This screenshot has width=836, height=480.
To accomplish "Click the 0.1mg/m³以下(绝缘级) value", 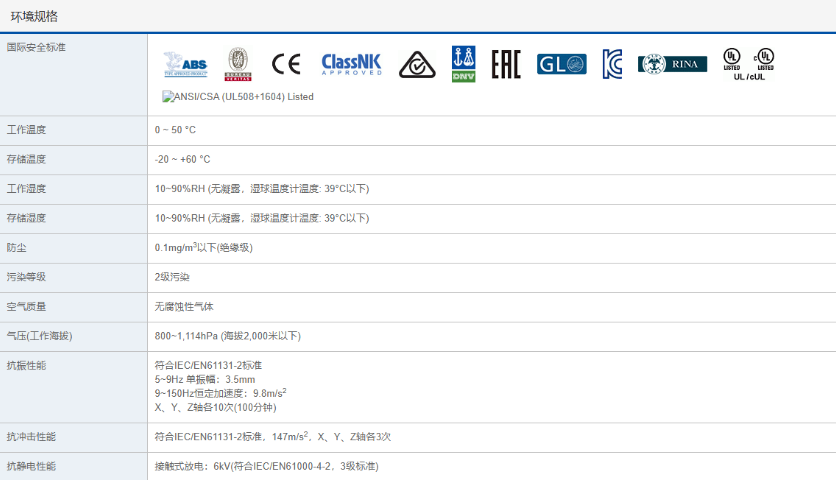I will tap(204, 247).
